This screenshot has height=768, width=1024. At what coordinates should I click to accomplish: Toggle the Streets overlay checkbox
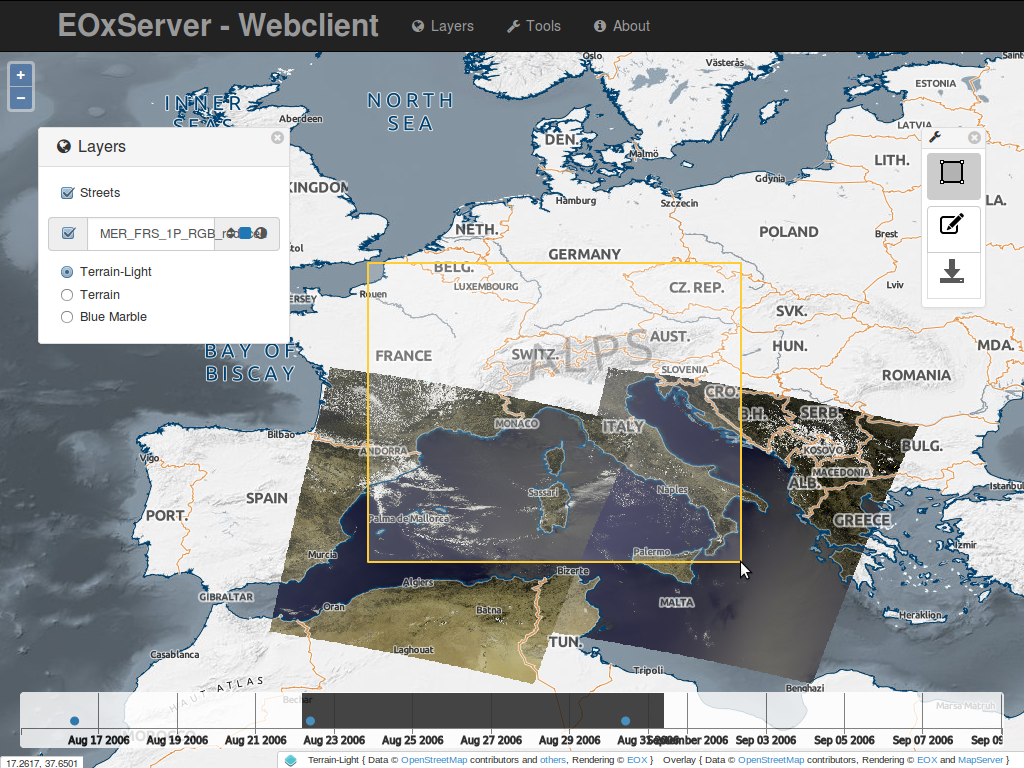pos(67,193)
